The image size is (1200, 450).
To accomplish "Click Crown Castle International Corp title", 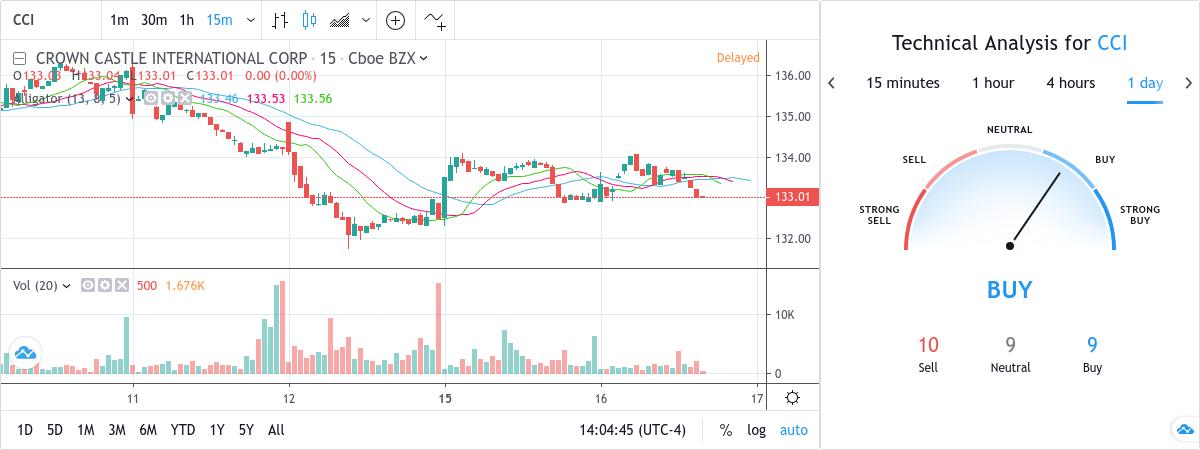I will [x=171, y=58].
